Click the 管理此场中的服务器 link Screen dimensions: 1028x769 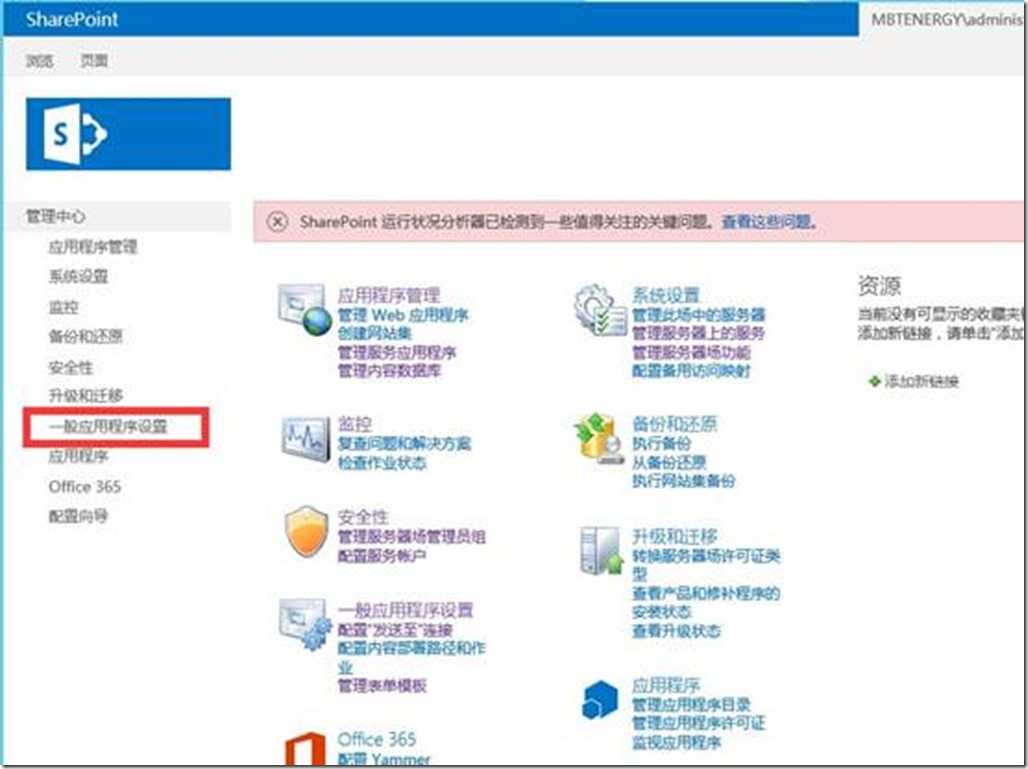[x=699, y=315]
